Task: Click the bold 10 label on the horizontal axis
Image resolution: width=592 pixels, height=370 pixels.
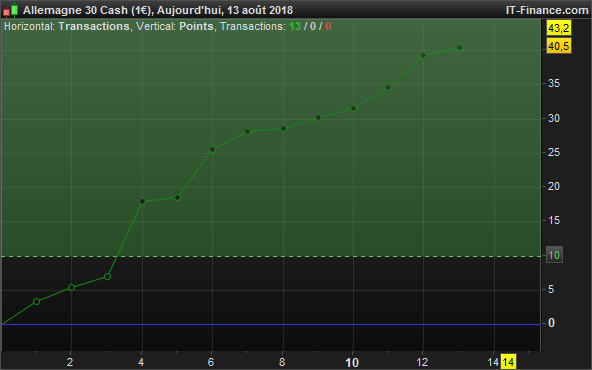Action: (352, 362)
